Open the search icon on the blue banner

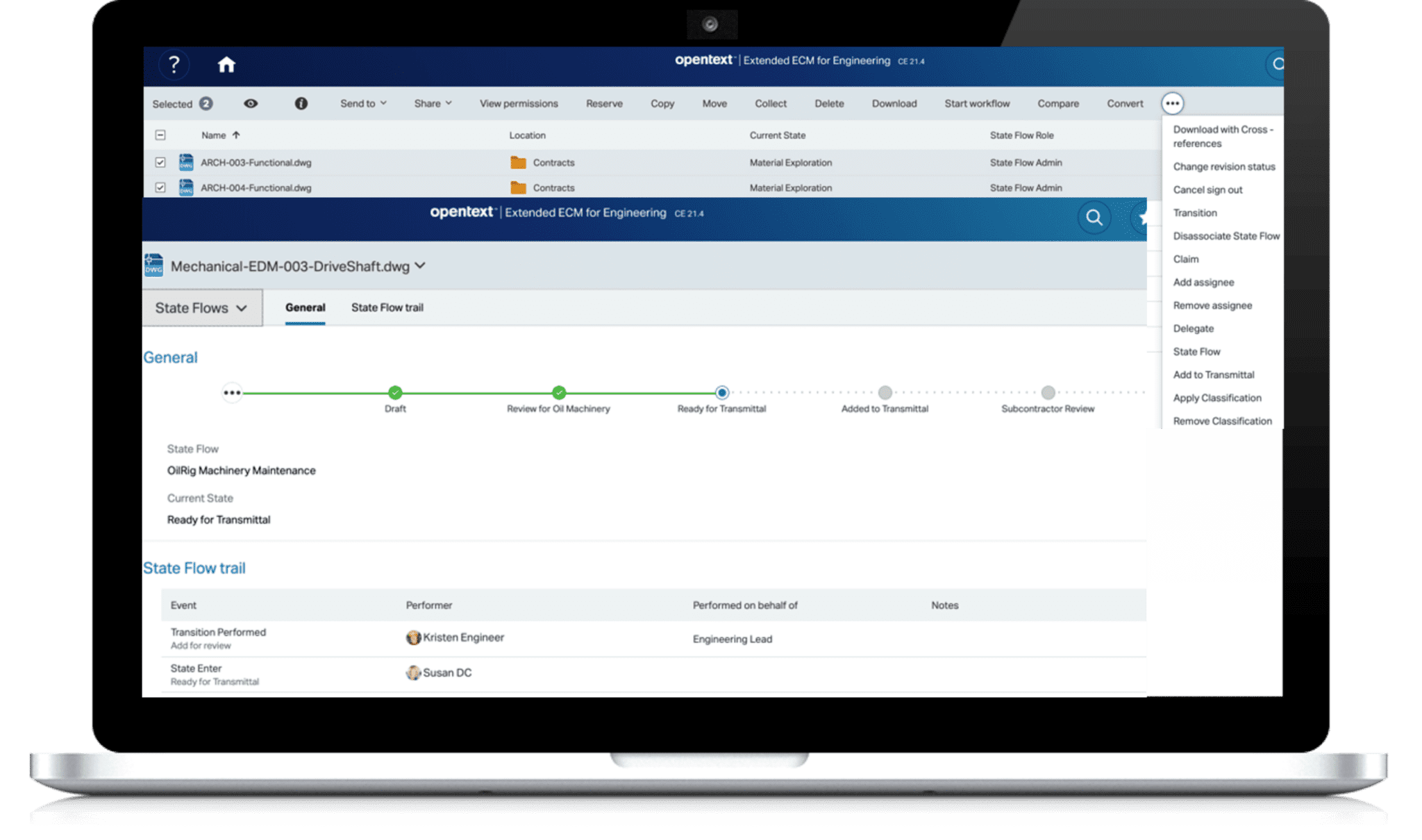[x=1094, y=217]
